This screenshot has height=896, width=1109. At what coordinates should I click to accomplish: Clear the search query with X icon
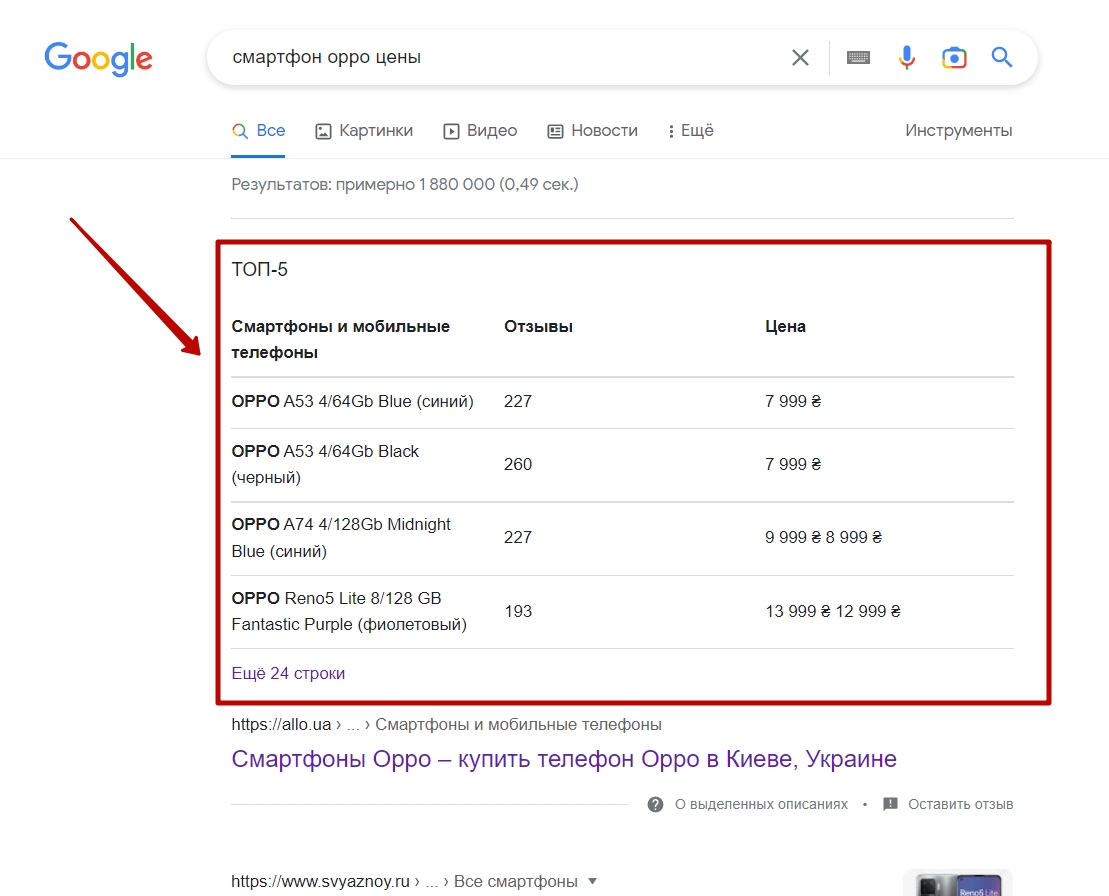(x=800, y=58)
